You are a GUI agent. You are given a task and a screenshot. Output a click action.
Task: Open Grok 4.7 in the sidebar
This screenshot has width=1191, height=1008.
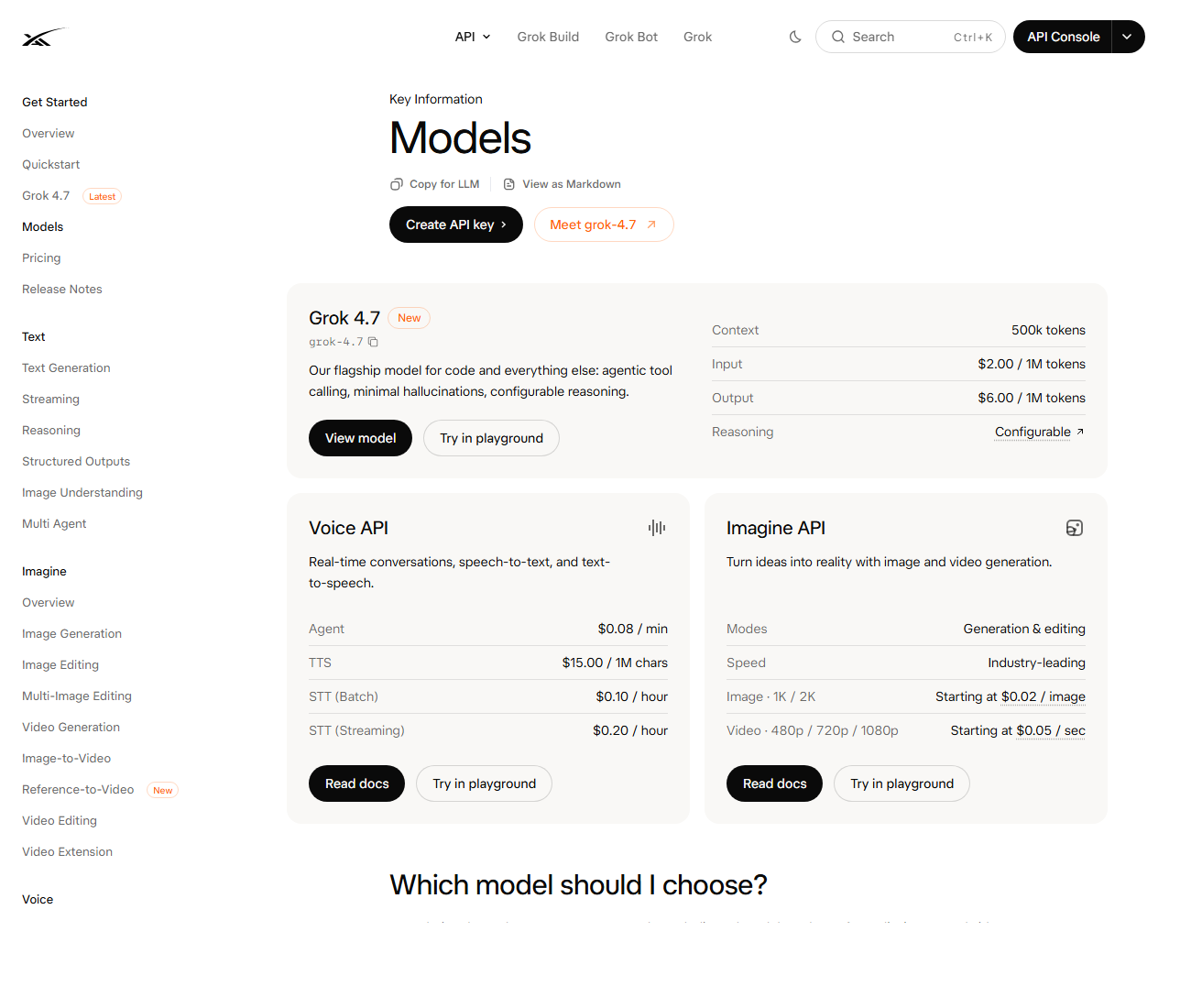[46, 196]
